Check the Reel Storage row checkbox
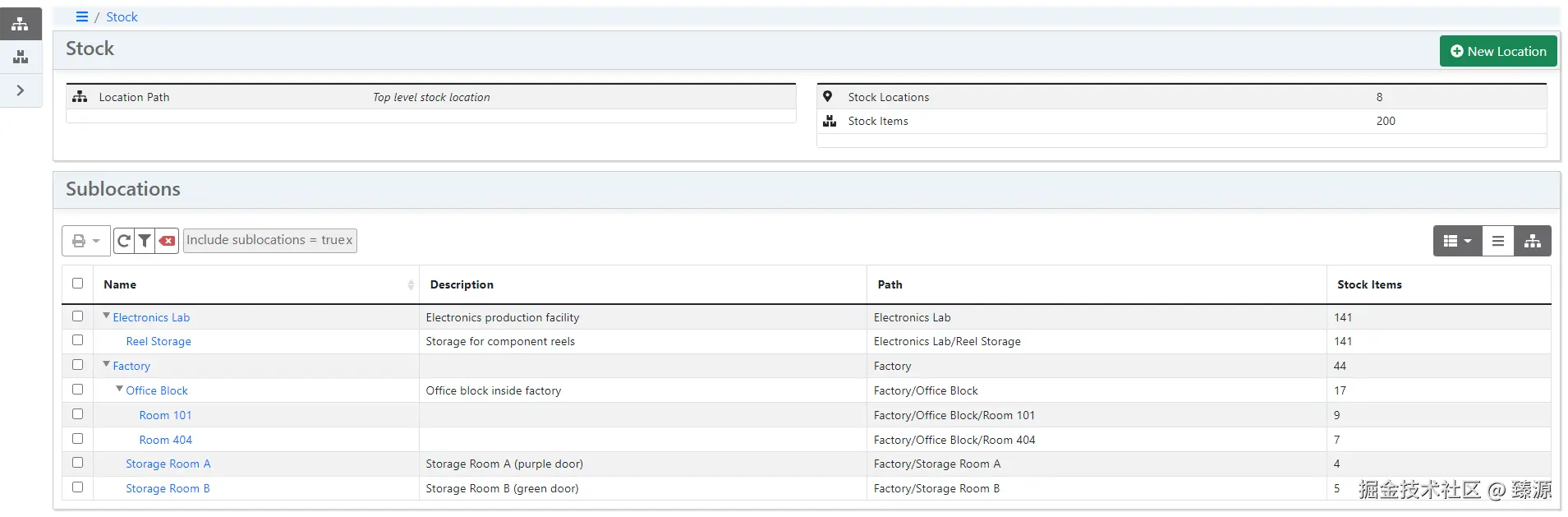Screen dimensions: 1568x517 pyautogui.click(x=78, y=340)
